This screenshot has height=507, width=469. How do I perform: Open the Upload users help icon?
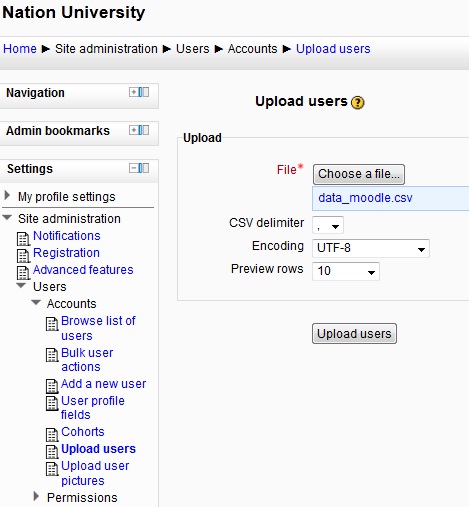tap(357, 102)
